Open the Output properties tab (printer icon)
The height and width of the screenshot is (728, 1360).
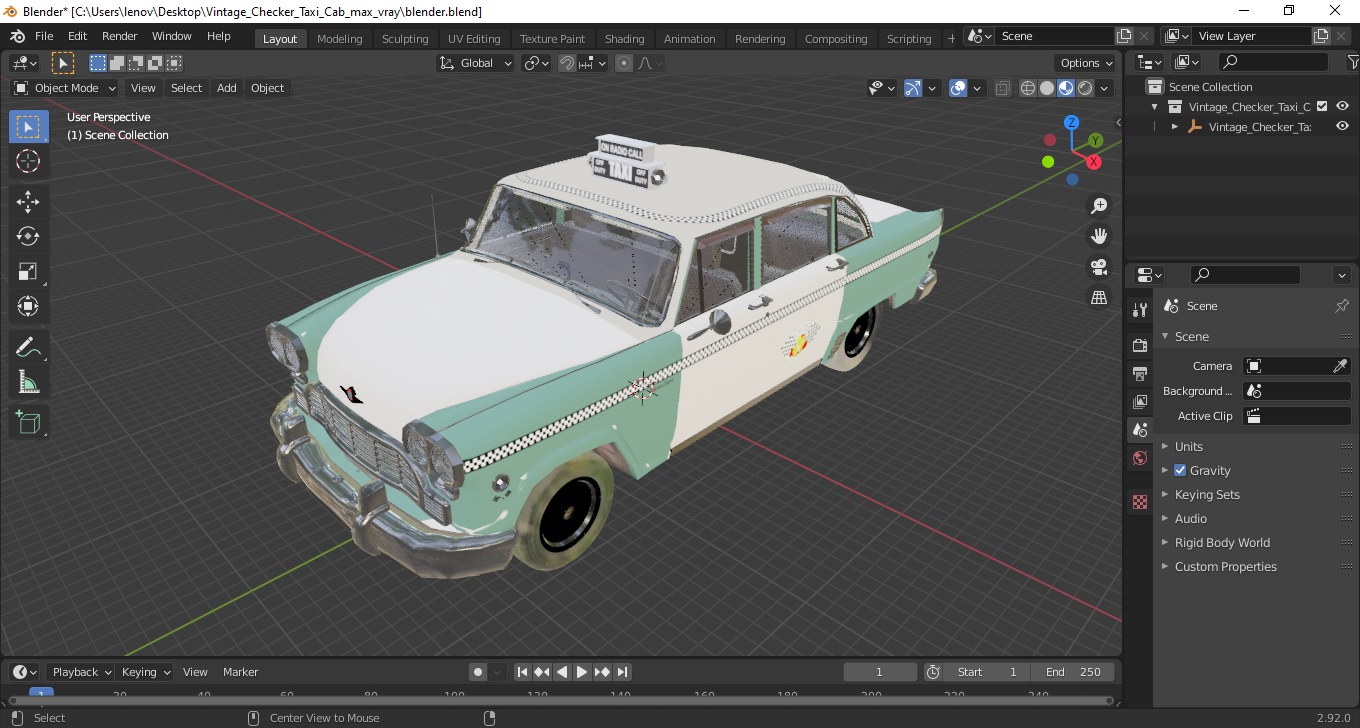pyautogui.click(x=1140, y=373)
